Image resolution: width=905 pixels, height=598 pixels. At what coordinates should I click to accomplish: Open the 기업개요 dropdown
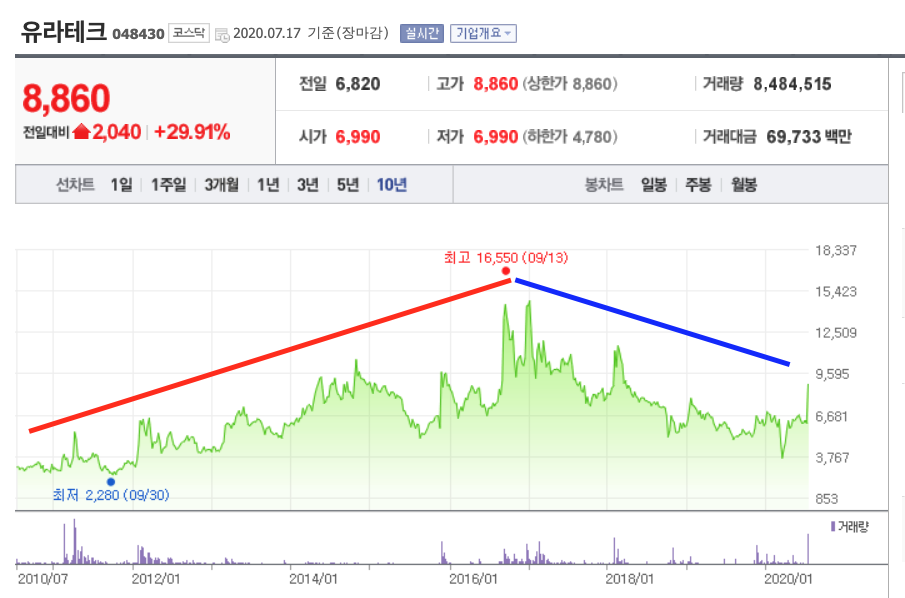pyautogui.click(x=483, y=33)
